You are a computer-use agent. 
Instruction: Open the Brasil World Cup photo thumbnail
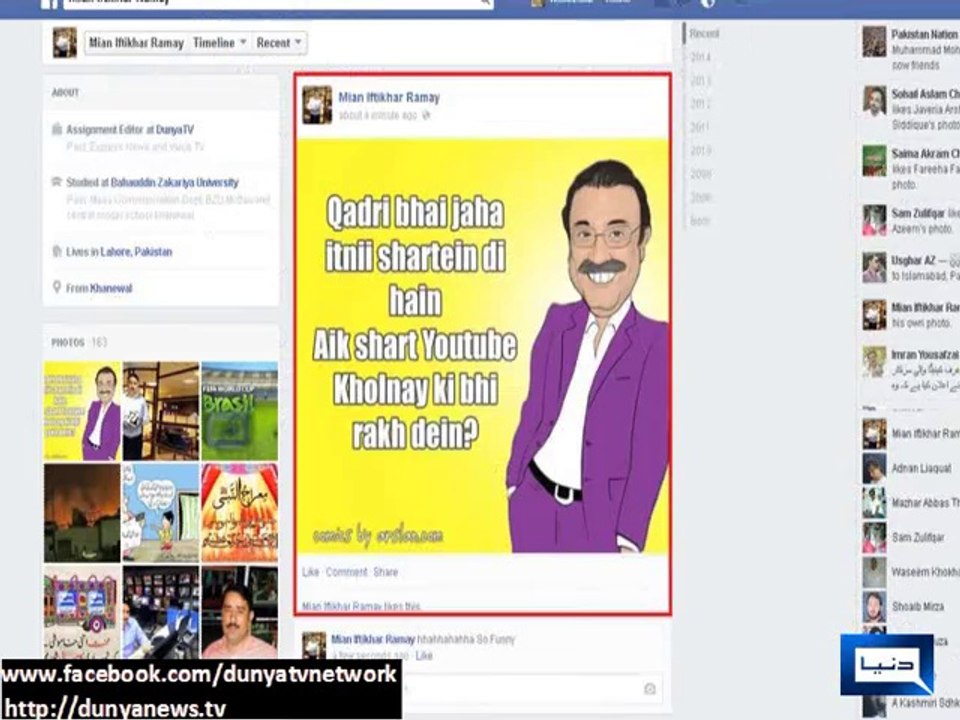coord(239,411)
